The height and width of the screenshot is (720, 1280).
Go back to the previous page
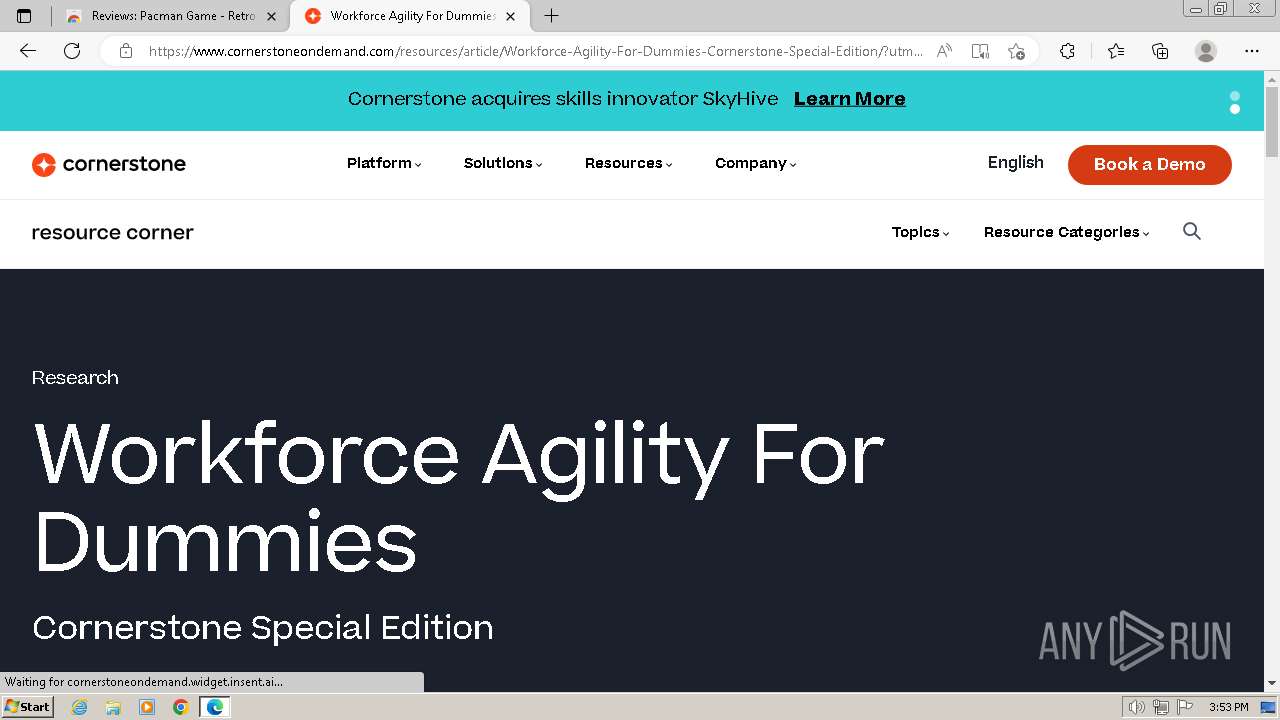[x=28, y=51]
